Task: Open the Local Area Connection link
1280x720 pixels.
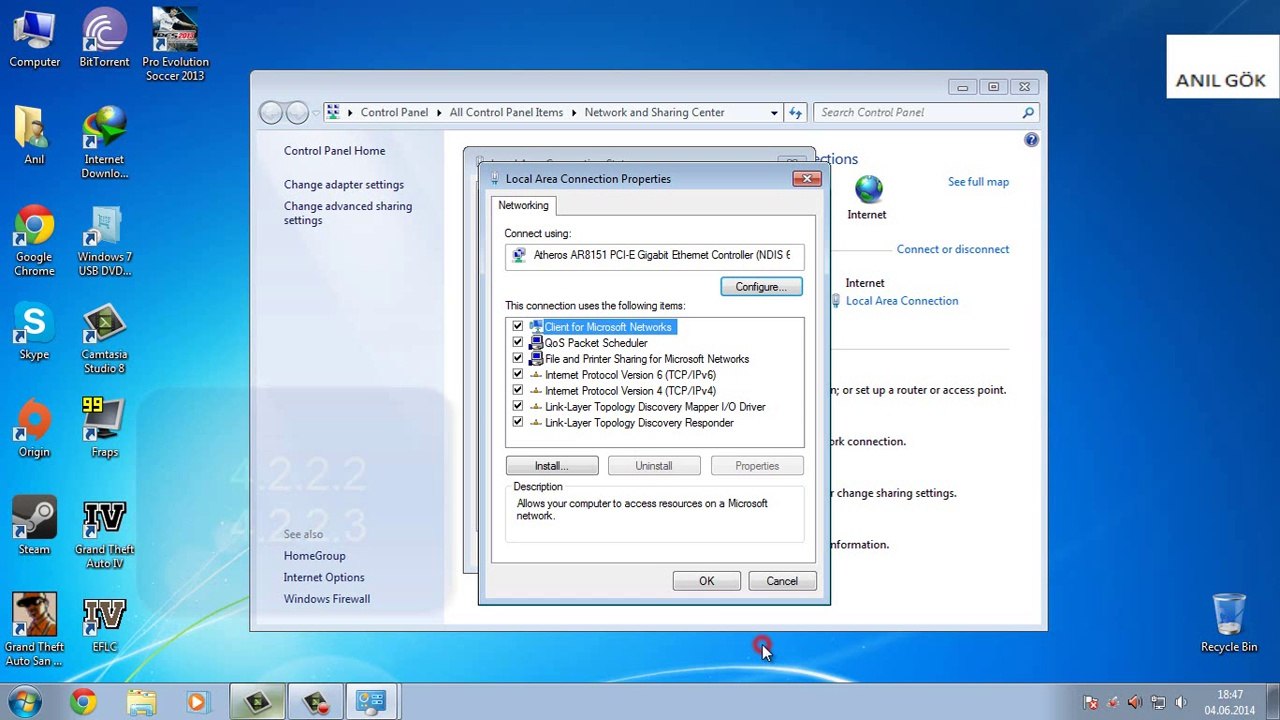Action: (x=902, y=301)
